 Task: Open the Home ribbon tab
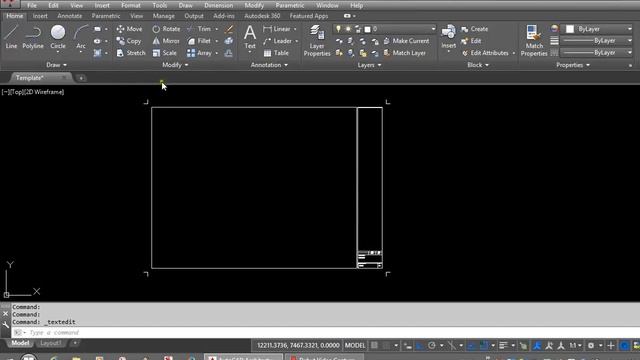tap(15, 16)
